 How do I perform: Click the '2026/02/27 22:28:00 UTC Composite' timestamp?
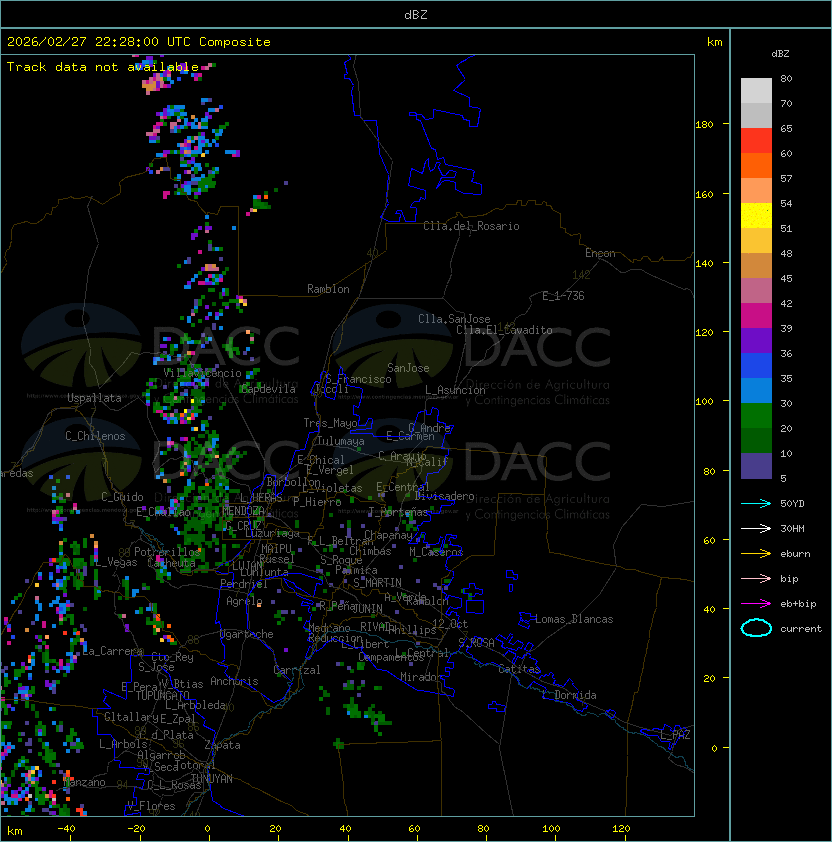click(139, 42)
